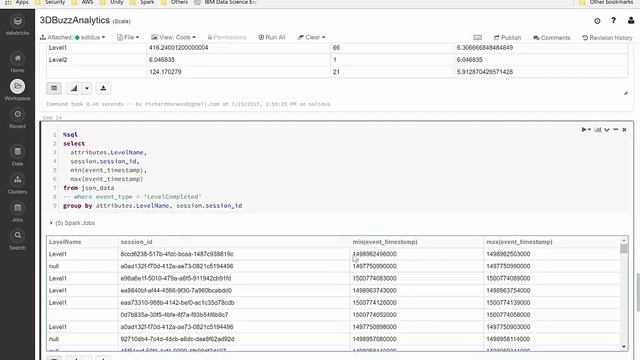The height and width of the screenshot is (360, 640).
Task: Click Run All
Action: coord(272,38)
